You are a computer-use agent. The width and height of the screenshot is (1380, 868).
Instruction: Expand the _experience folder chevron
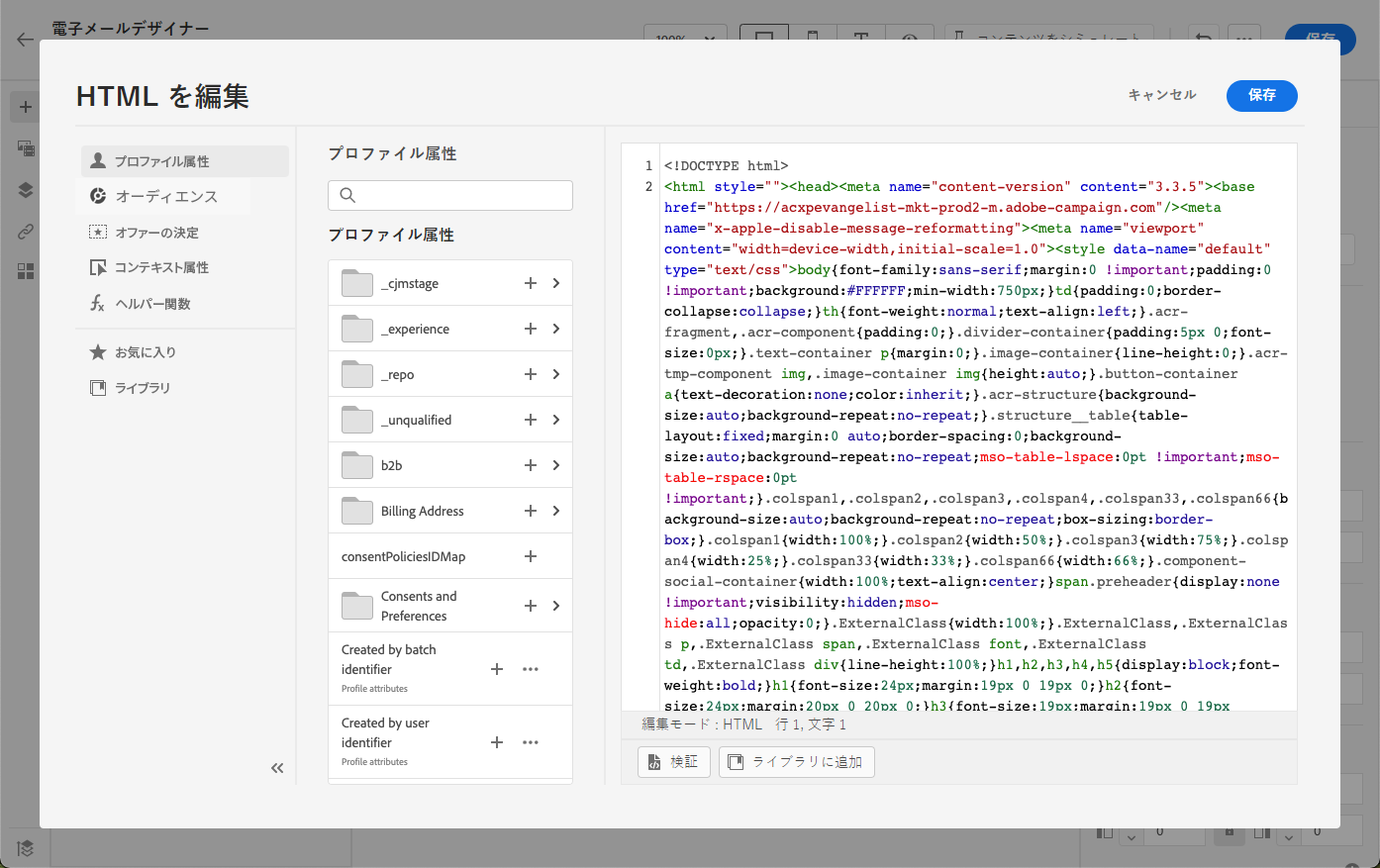point(556,329)
